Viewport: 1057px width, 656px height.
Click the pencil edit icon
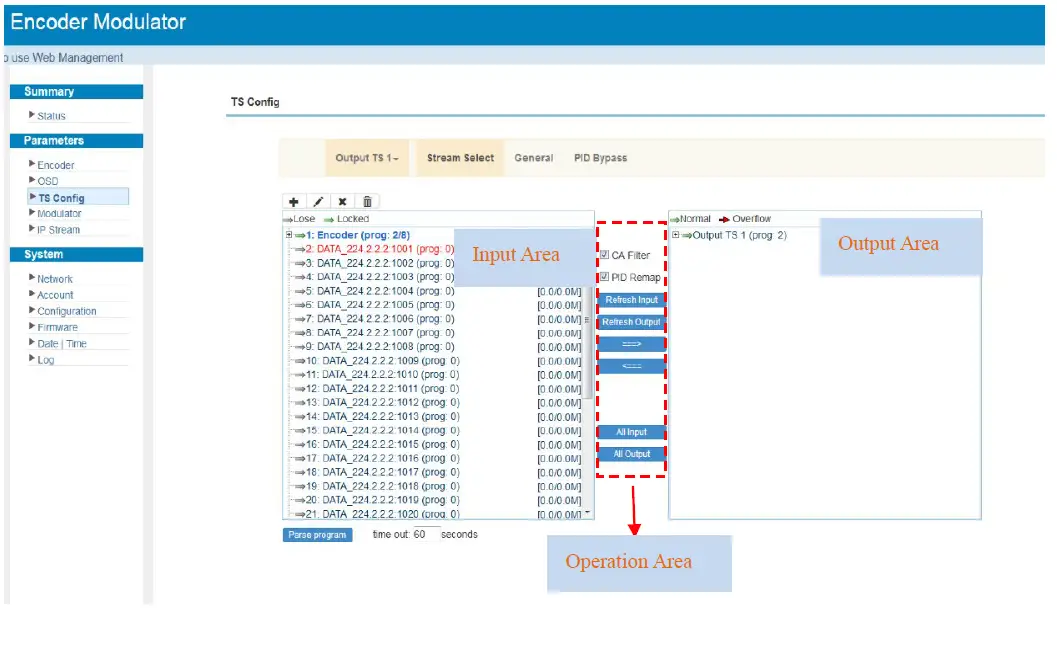click(x=318, y=202)
